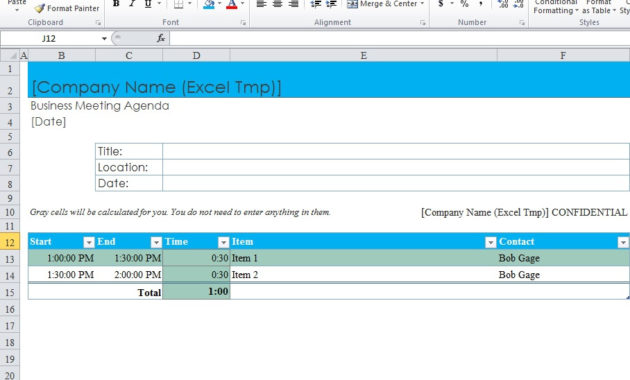Open the Item column filter dropdown
The height and width of the screenshot is (380, 630).
[491, 242]
